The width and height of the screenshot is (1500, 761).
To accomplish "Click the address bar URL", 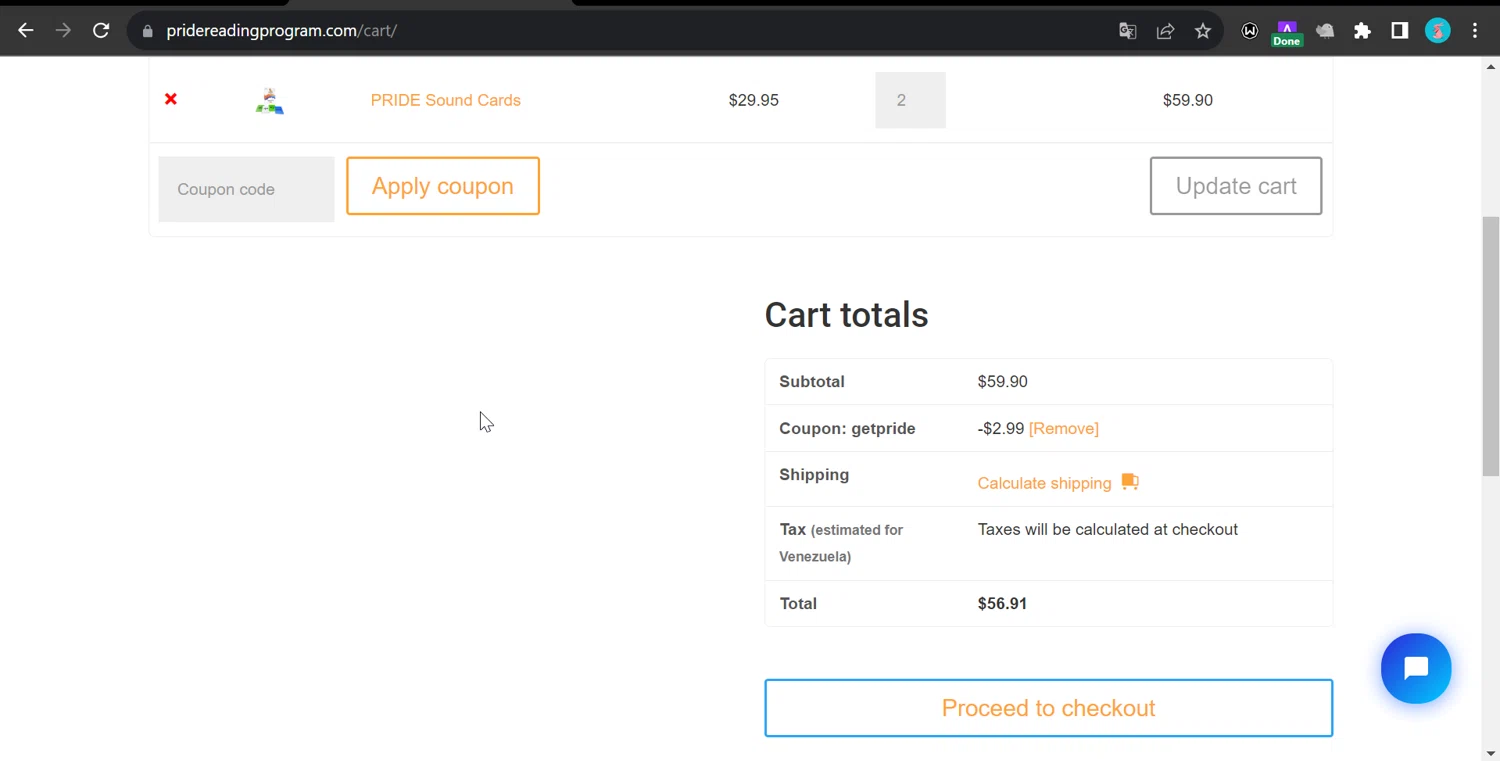I will 282,31.
